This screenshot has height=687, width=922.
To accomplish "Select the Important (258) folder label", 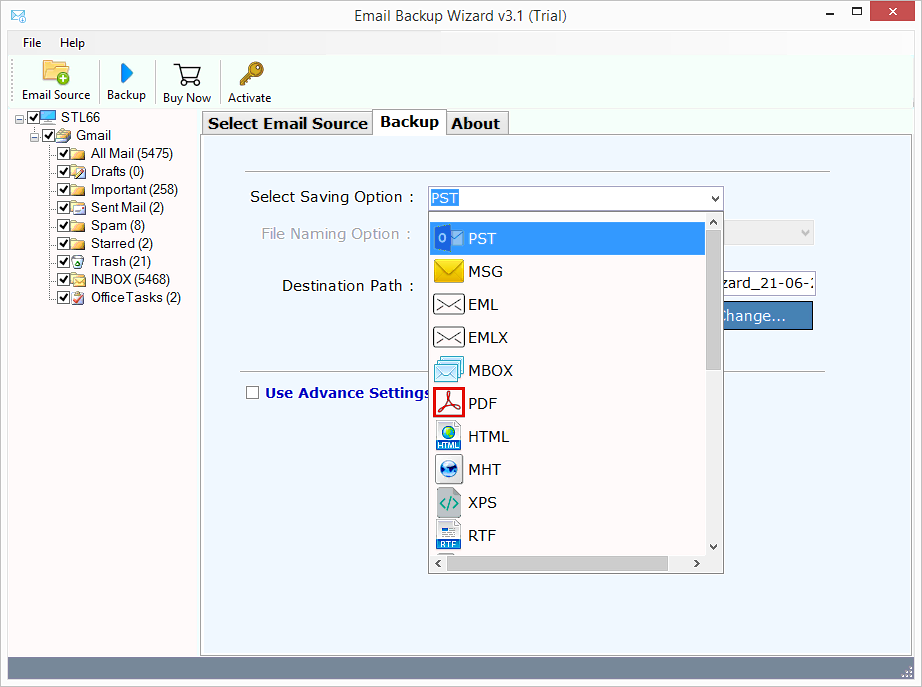I will click(134, 190).
